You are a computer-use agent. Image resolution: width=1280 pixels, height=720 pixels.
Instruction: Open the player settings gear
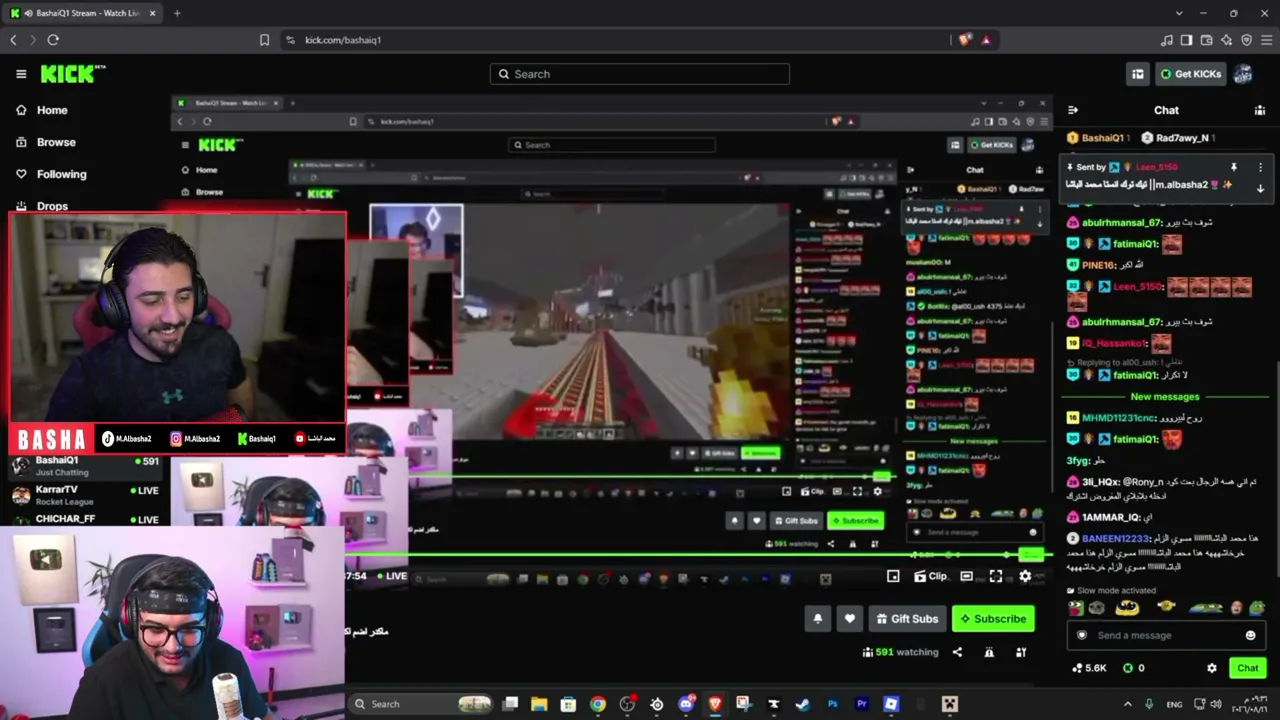coord(1025,576)
